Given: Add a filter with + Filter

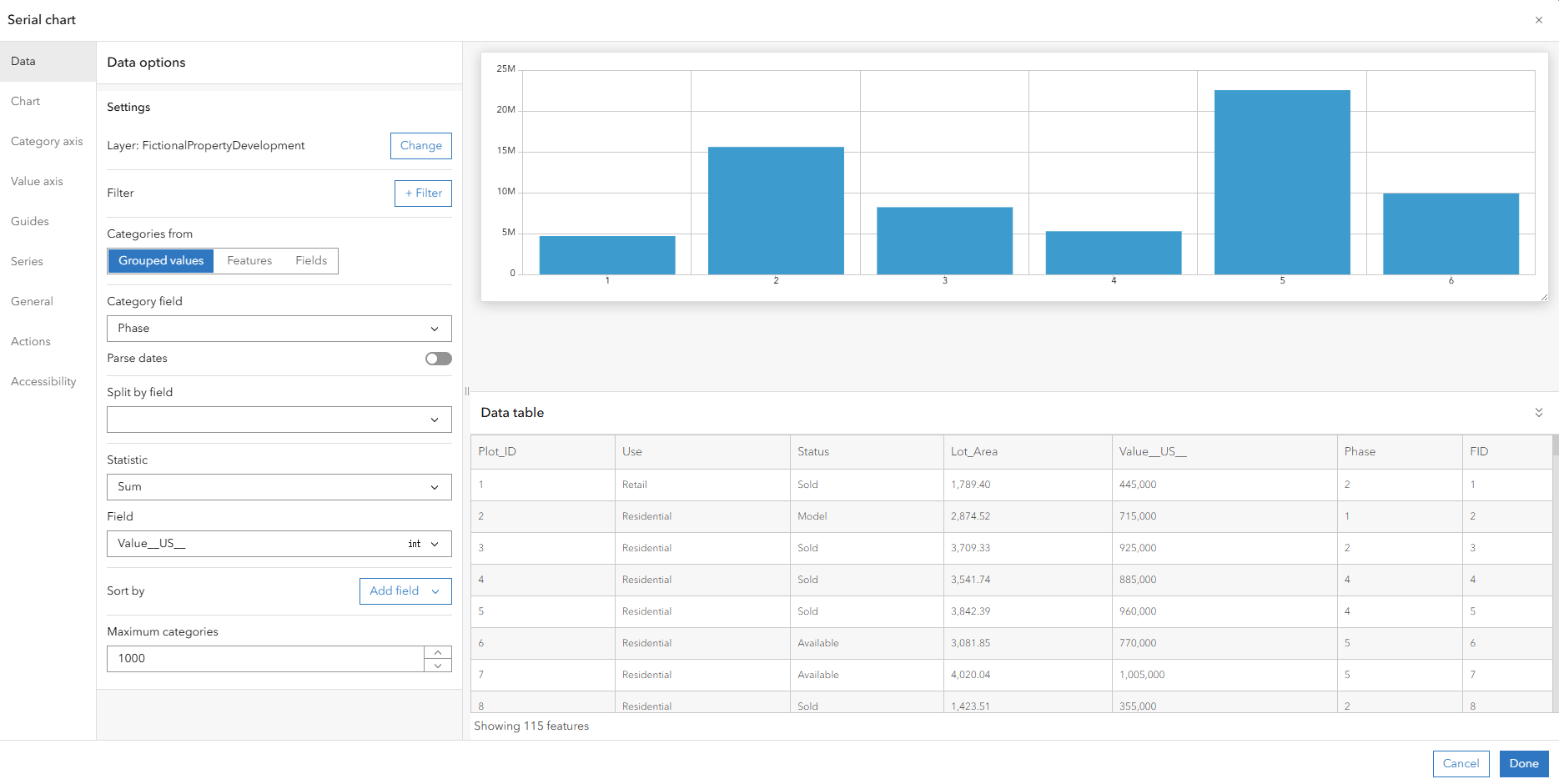Looking at the screenshot, I should [x=423, y=193].
